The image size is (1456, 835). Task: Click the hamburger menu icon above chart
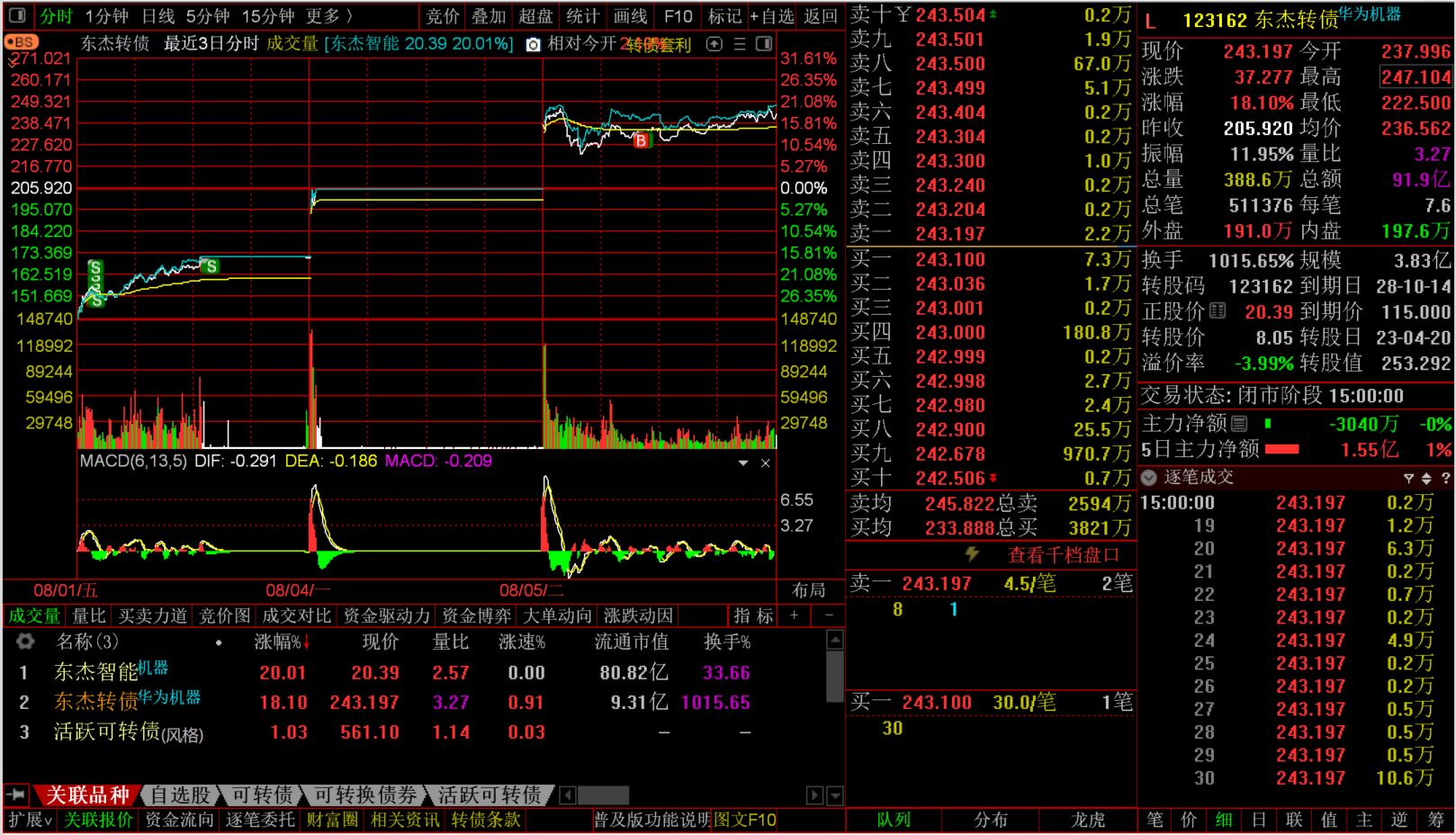[739, 44]
